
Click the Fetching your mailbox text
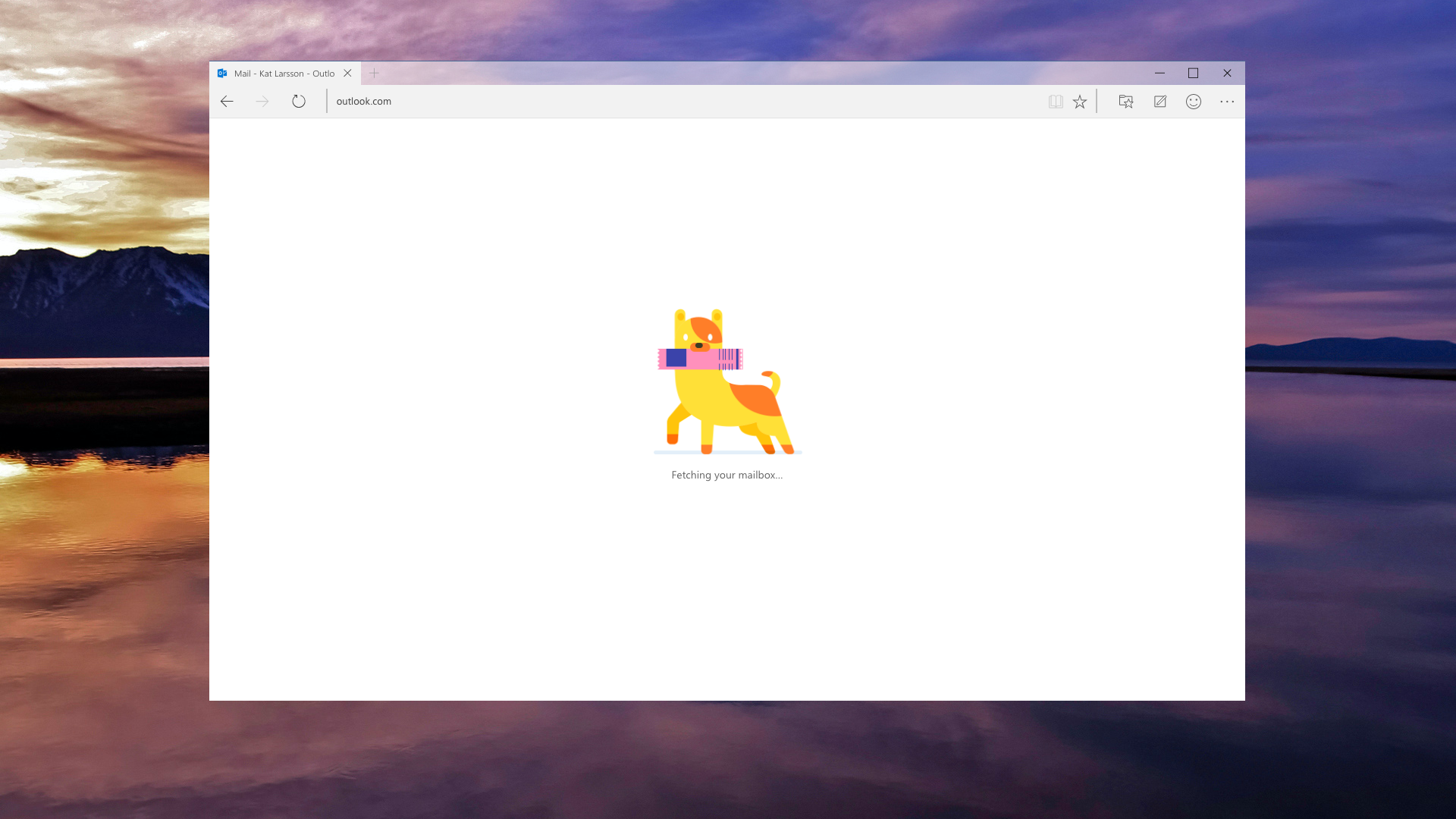726,475
